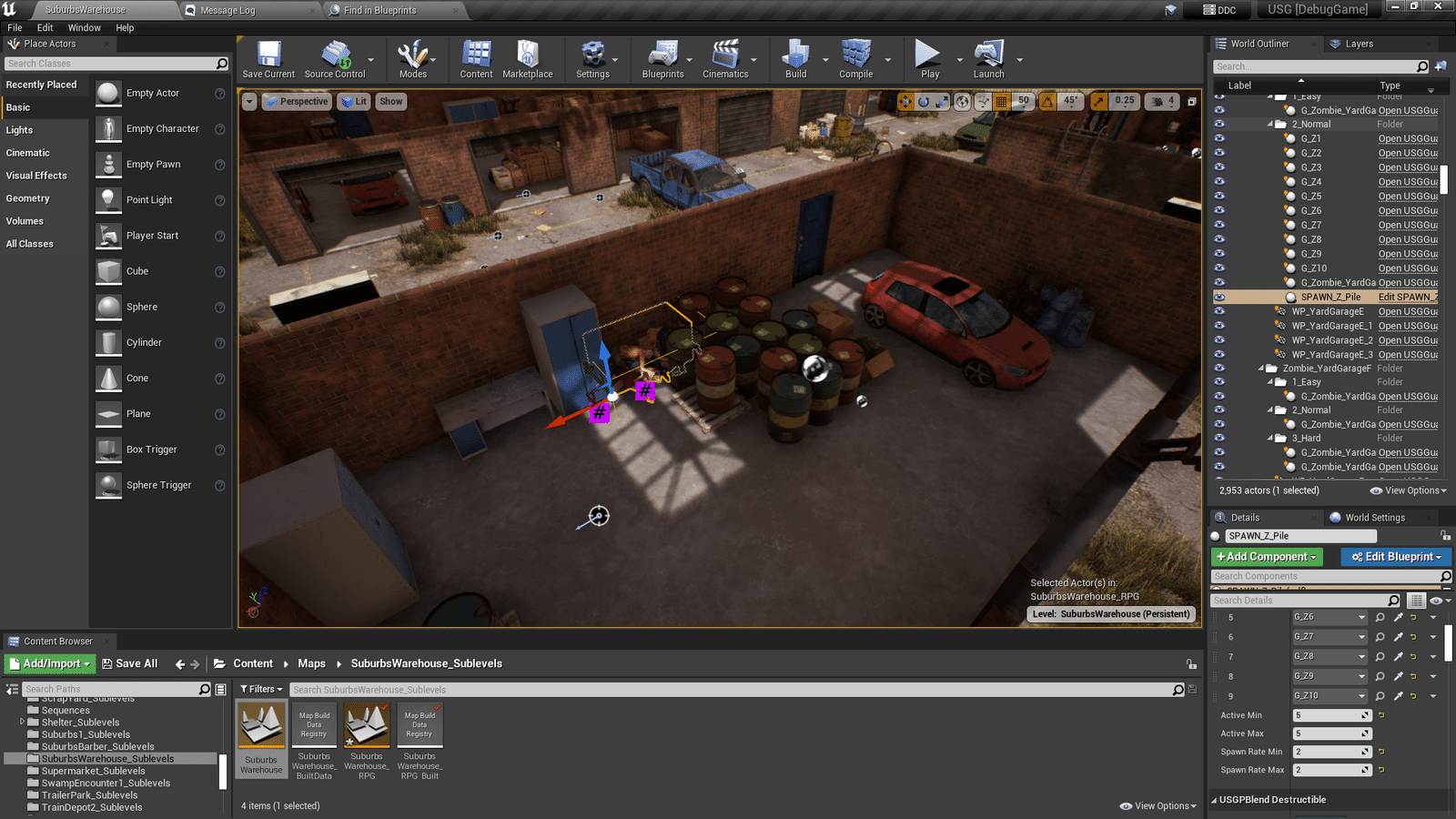Toggle visibility eye for SPAWN_Z_Pile actor

click(x=1219, y=297)
